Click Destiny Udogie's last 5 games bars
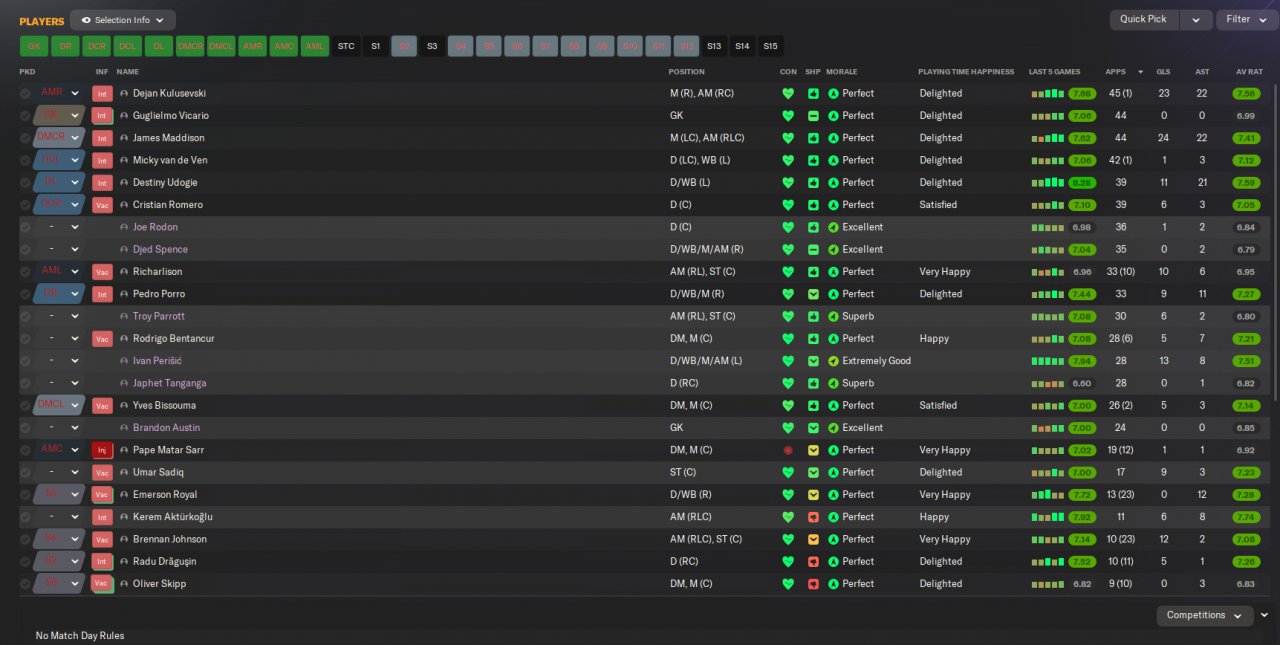This screenshot has width=1280, height=645. click(x=1048, y=183)
